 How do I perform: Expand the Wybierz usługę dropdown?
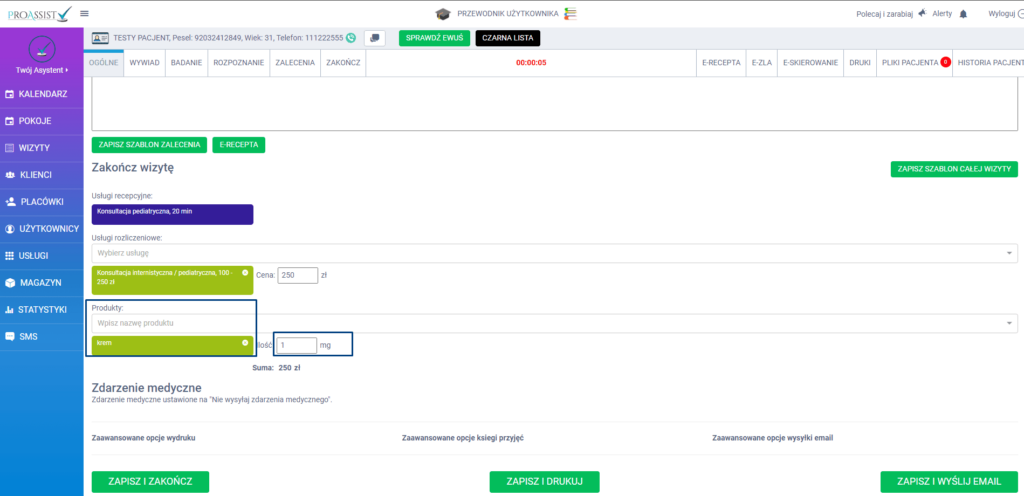[x=1008, y=253]
